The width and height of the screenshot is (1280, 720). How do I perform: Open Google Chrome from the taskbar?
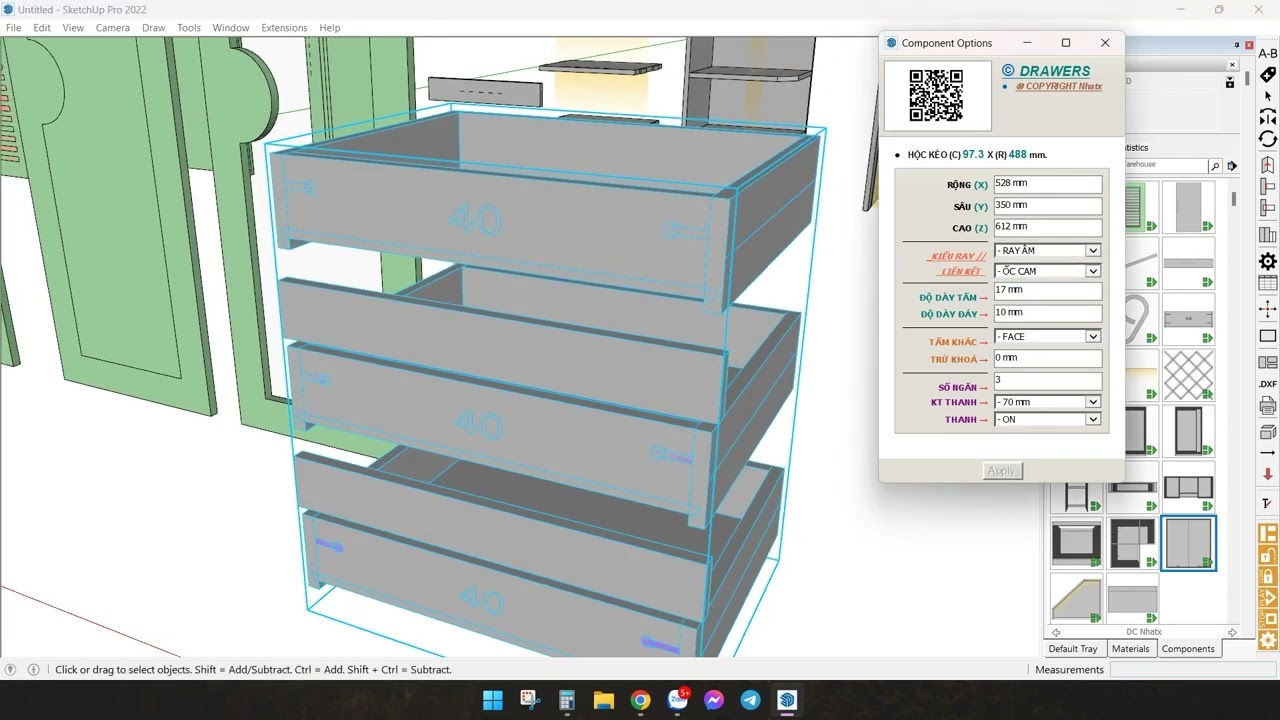point(640,700)
